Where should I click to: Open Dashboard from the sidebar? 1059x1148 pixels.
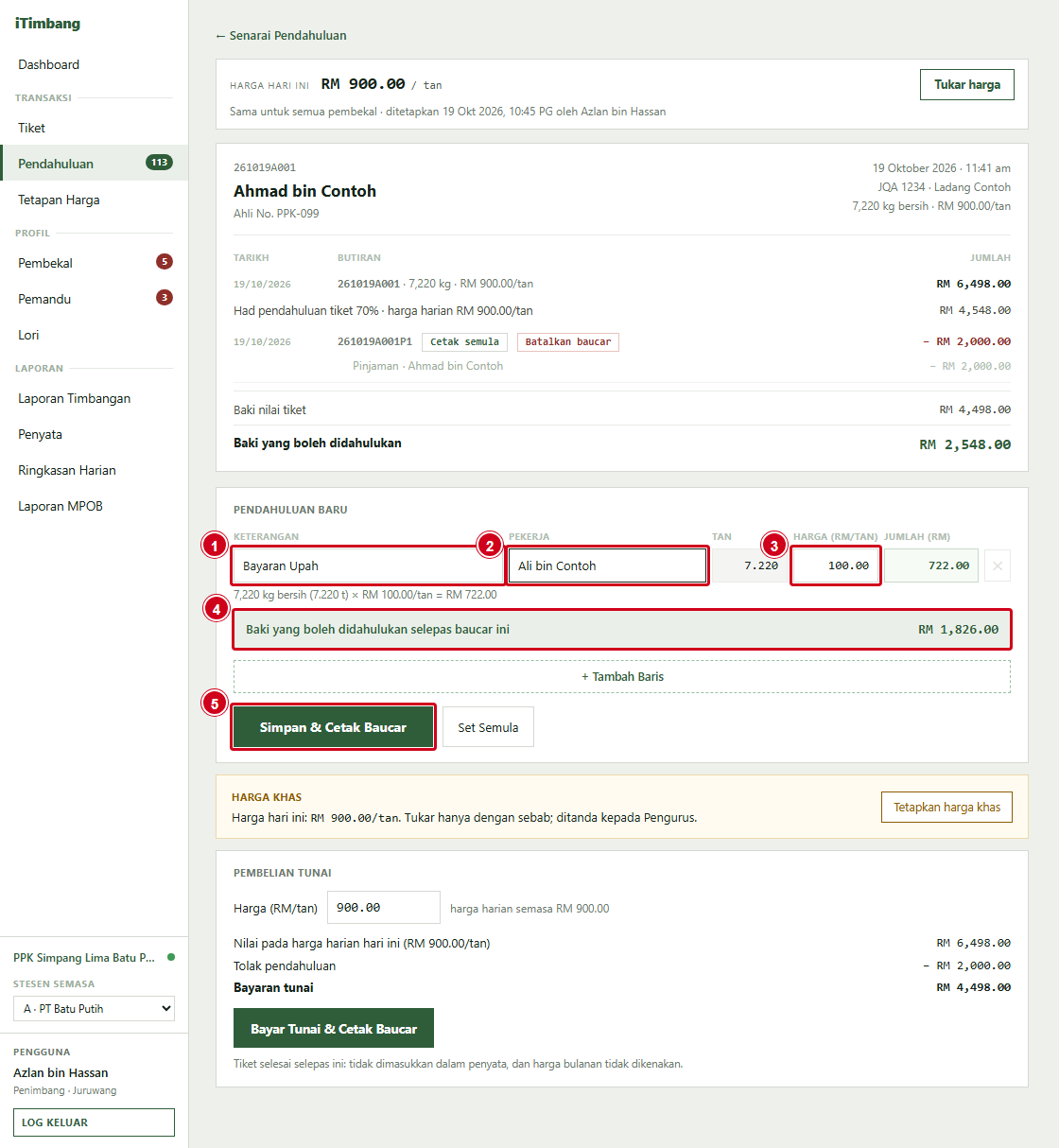(48, 64)
